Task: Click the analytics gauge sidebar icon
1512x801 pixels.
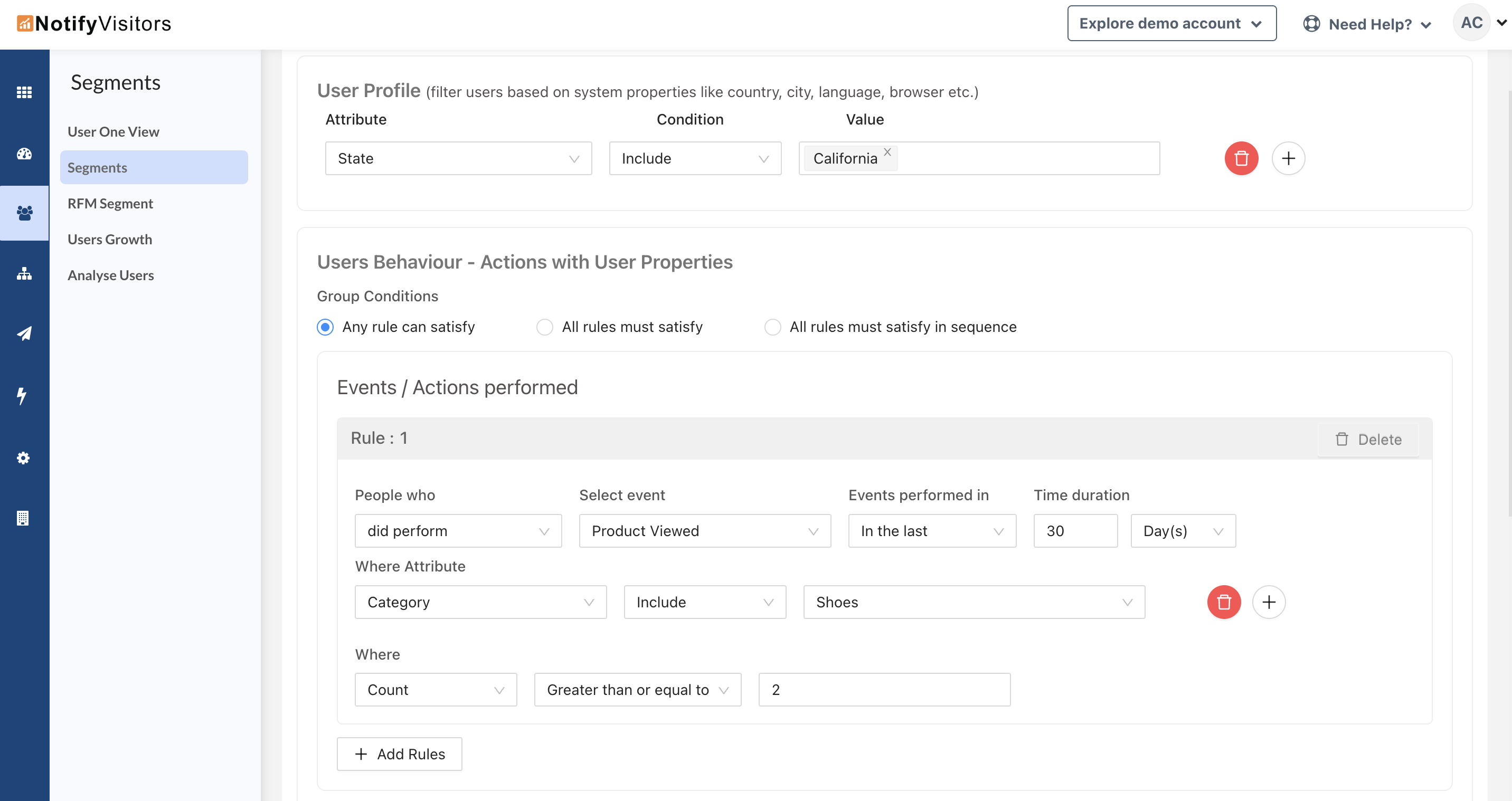Action: pyautogui.click(x=24, y=154)
